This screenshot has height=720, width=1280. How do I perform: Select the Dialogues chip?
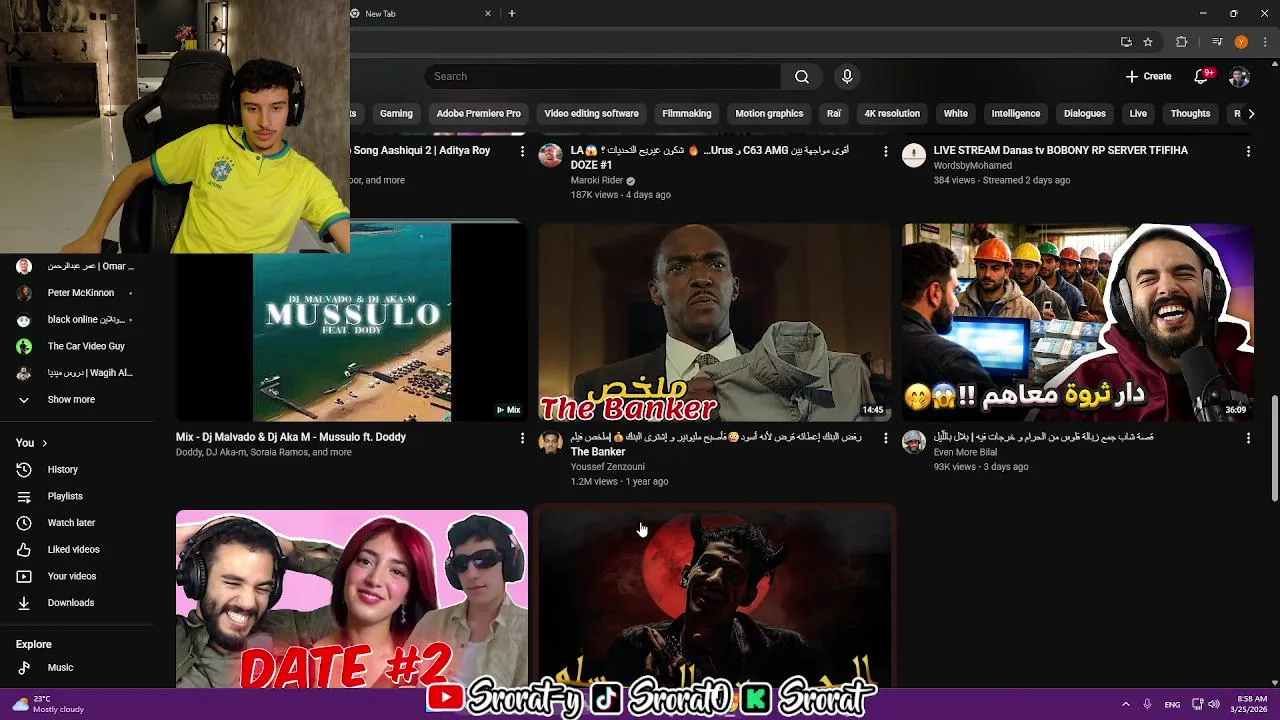1085,114
